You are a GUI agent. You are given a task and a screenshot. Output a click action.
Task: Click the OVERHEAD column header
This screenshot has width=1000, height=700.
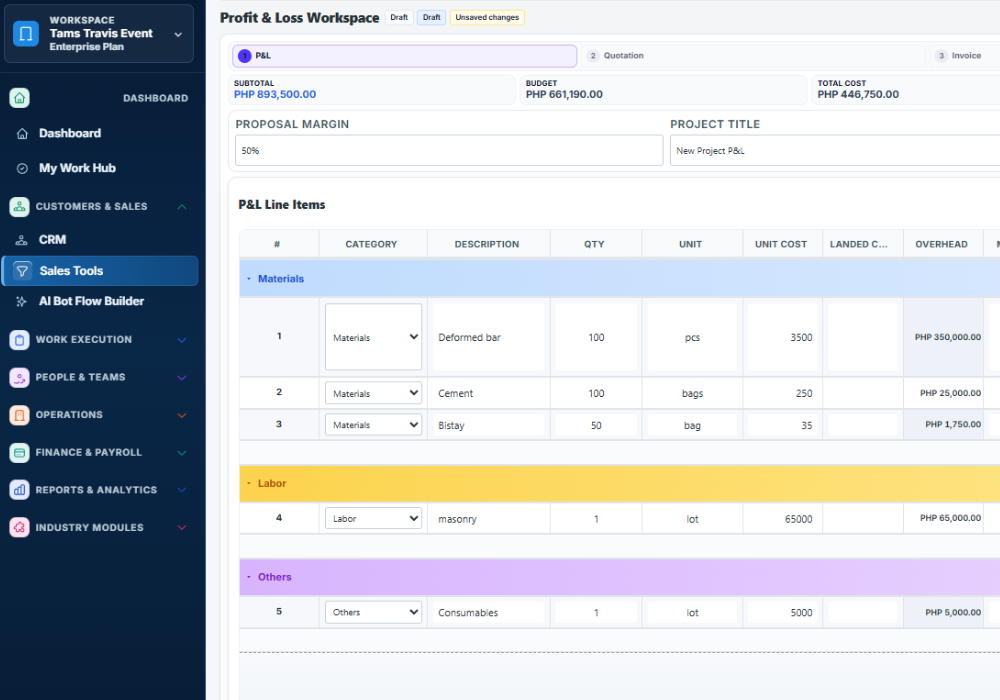pyautogui.click(x=941, y=244)
